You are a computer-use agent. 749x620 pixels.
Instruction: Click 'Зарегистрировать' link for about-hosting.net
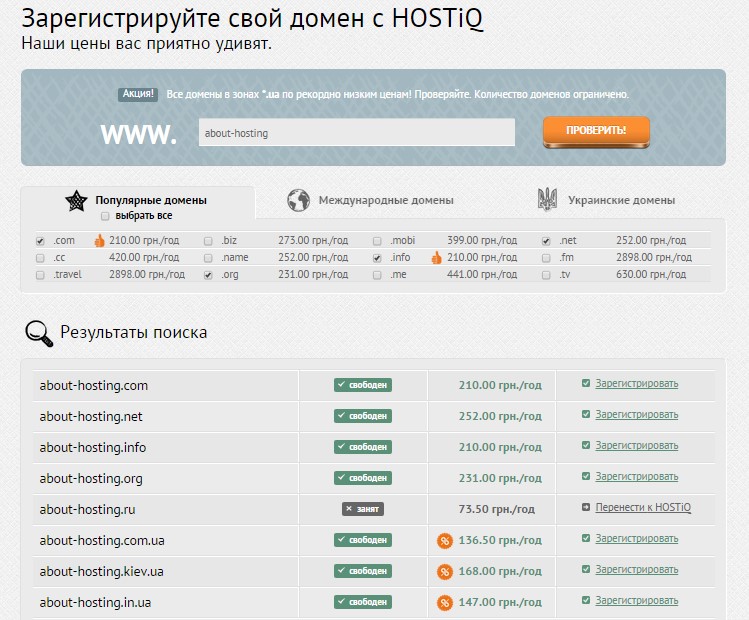636,415
